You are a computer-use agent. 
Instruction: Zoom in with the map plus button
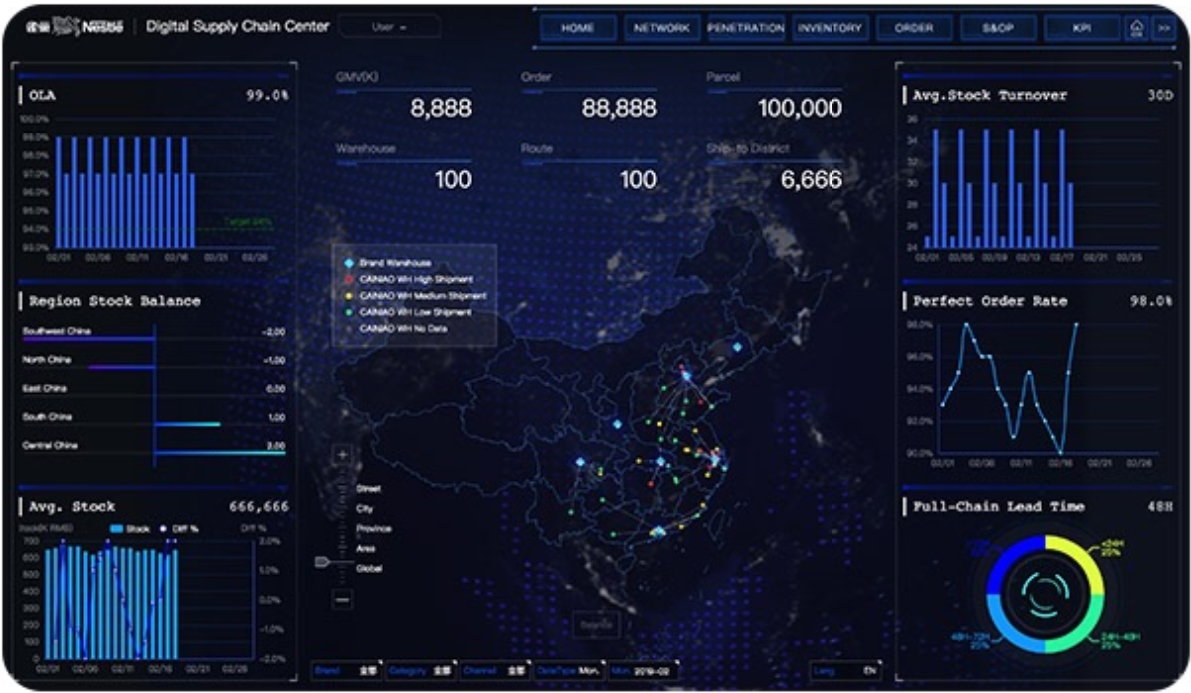(343, 455)
